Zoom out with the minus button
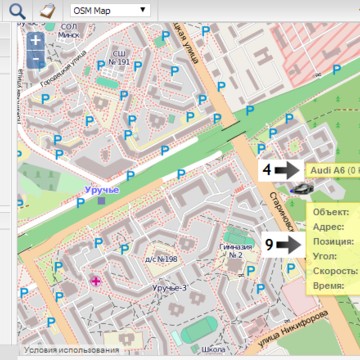This screenshot has width=360, height=360. coord(35,60)
